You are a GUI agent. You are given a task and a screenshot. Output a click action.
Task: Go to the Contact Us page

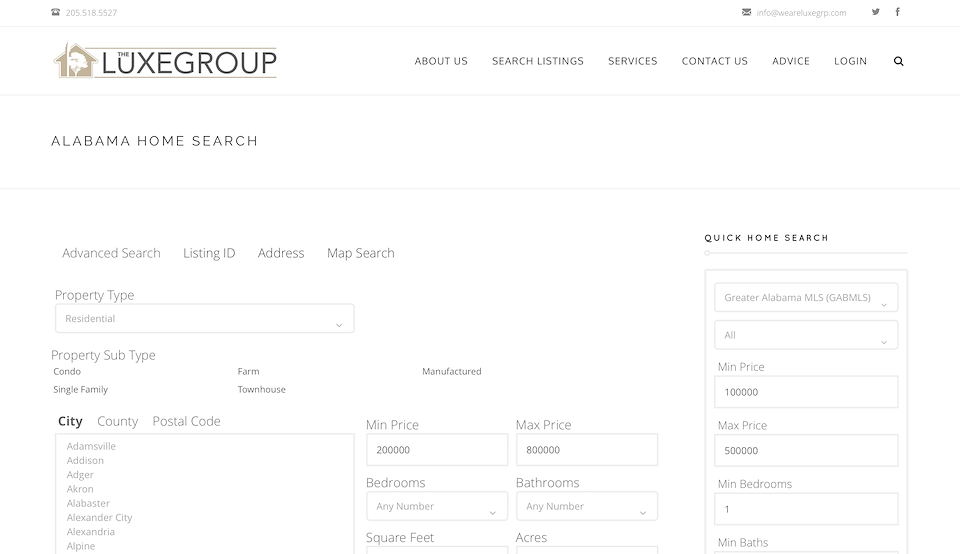point(714,61)
